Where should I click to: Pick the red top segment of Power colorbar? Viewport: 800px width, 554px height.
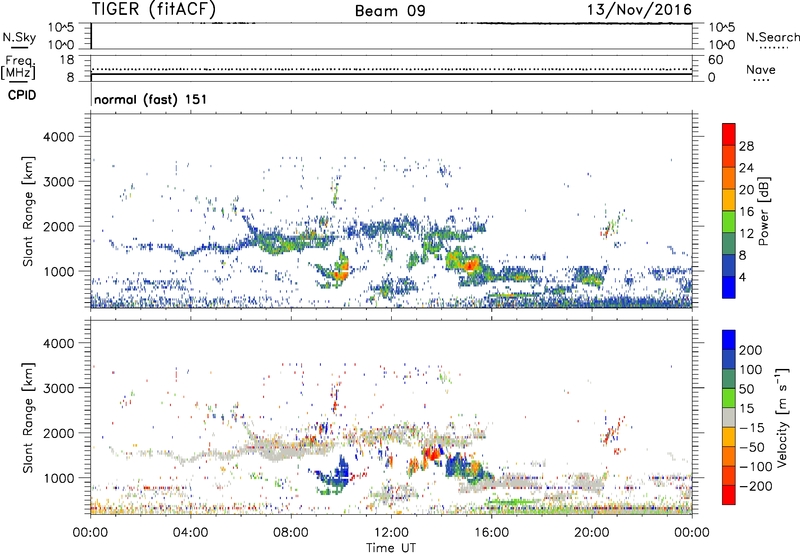tap(729, 135)
